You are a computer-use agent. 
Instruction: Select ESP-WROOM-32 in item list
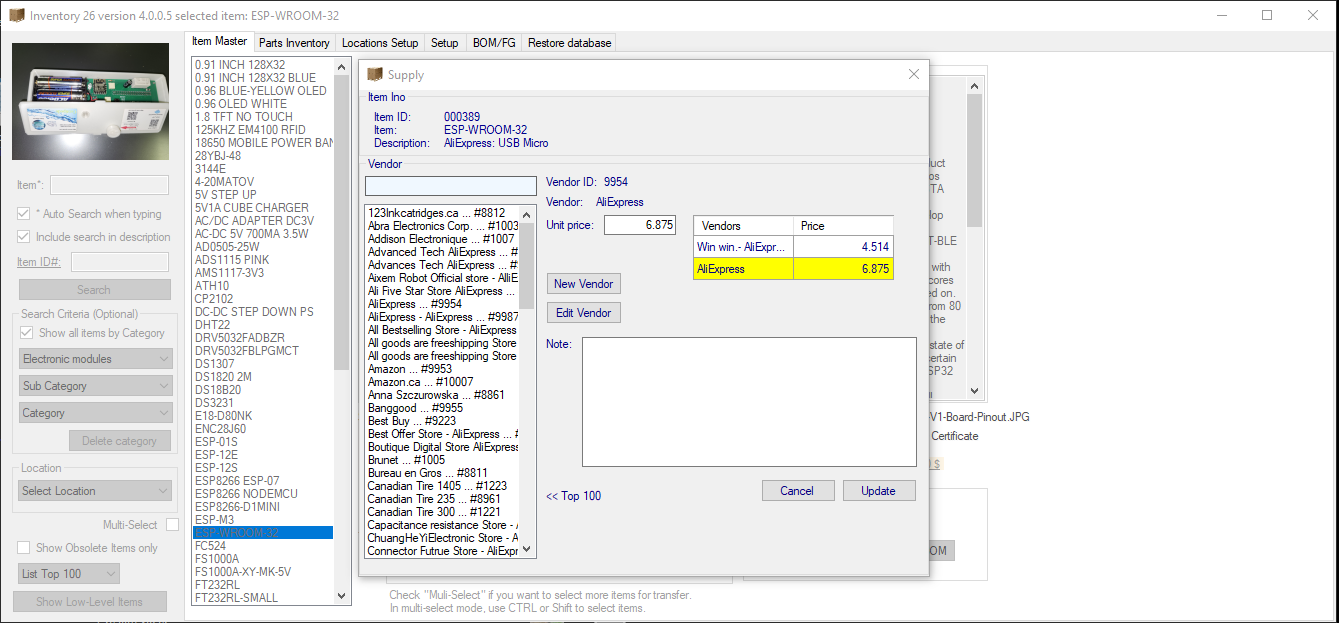point(263,533)
